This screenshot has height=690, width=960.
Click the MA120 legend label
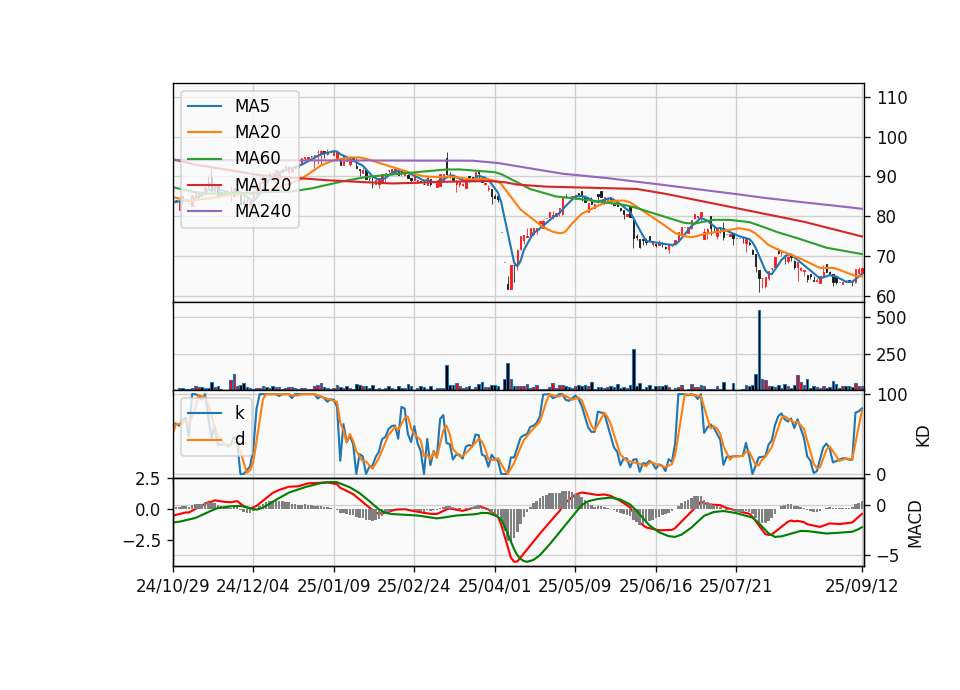pos(263,184)
